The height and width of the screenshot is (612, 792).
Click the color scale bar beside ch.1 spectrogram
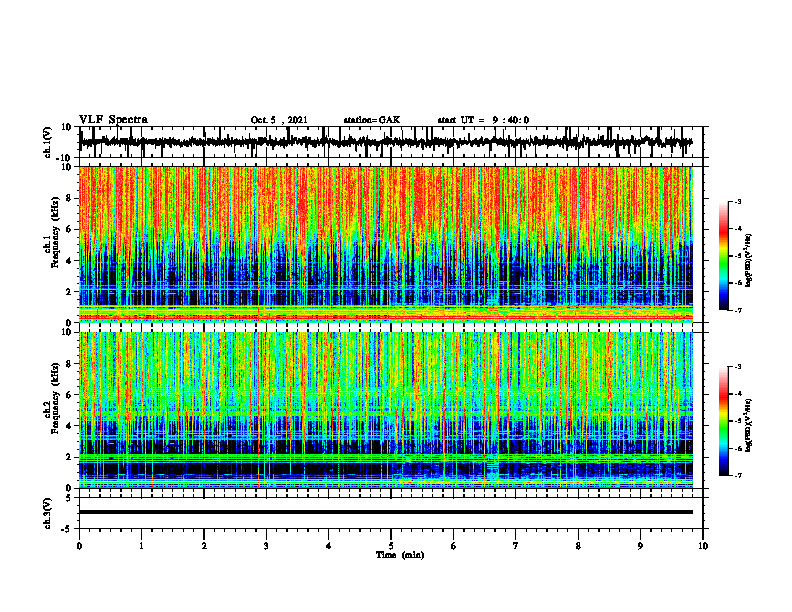[x=723, y=256]
